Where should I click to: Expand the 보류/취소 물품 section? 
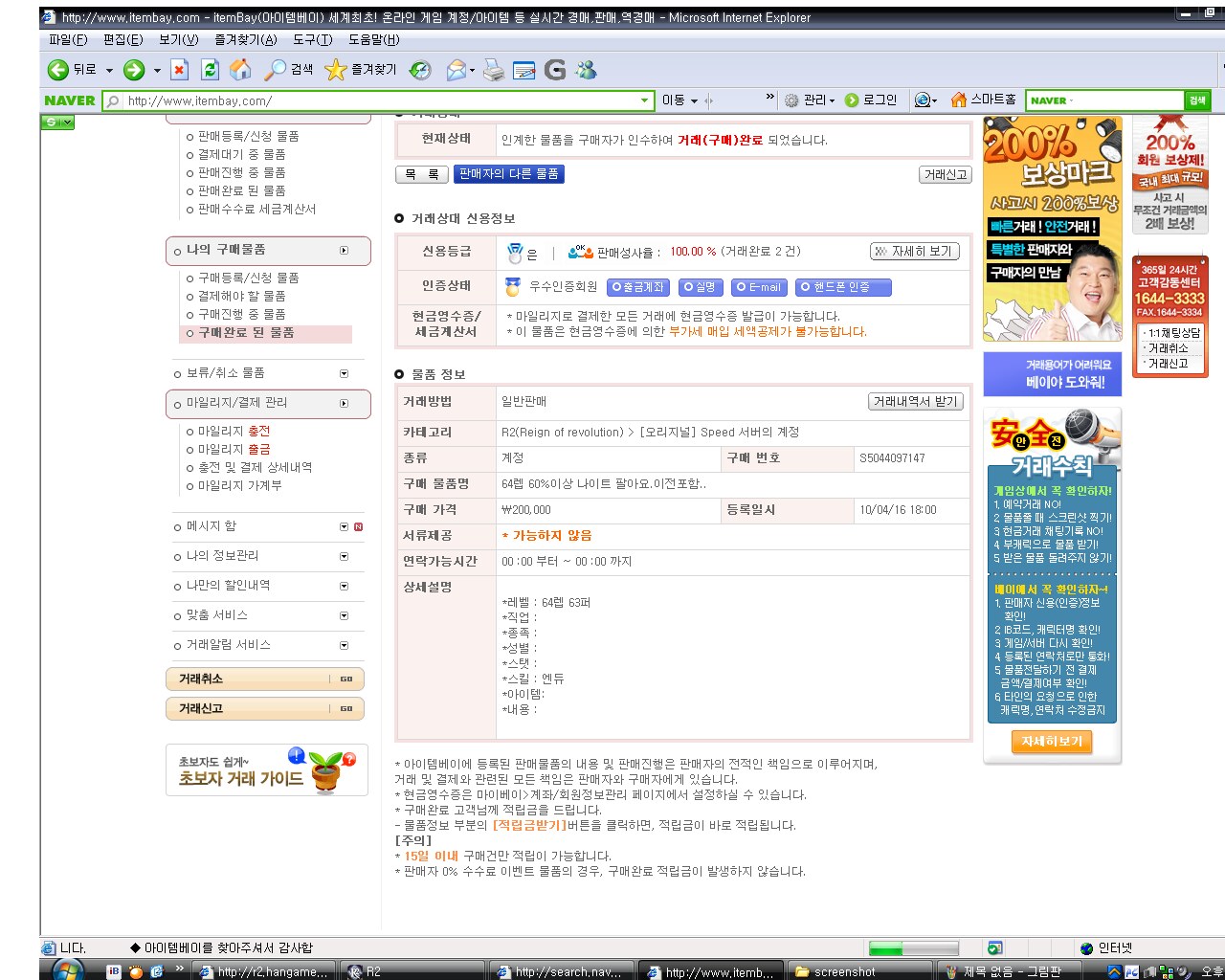(x=344, y=373)
